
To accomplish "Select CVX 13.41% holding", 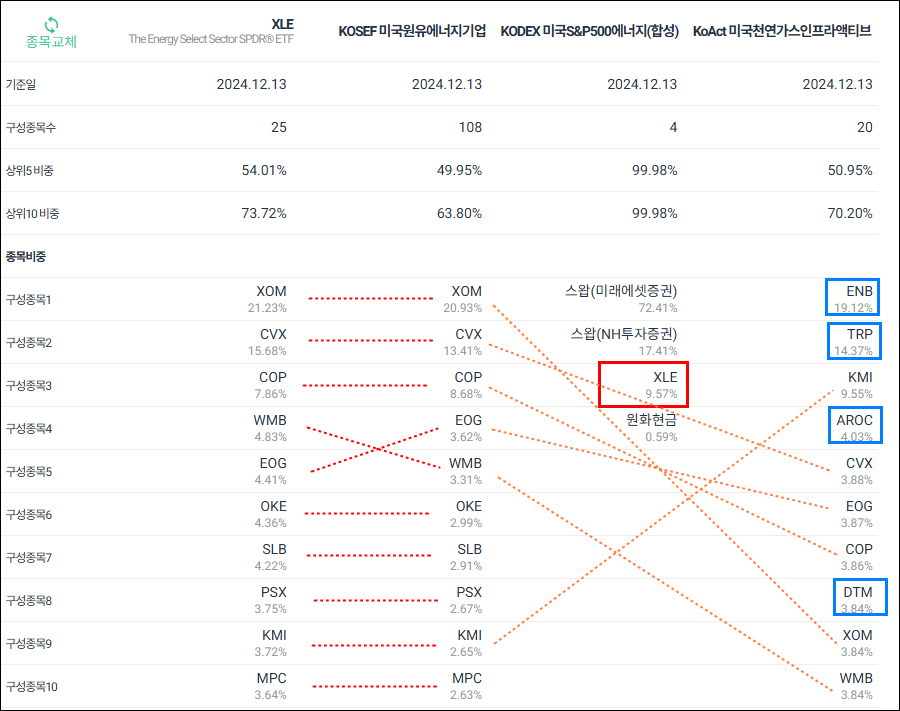I will pyautogui.click(x=463, y=342).
